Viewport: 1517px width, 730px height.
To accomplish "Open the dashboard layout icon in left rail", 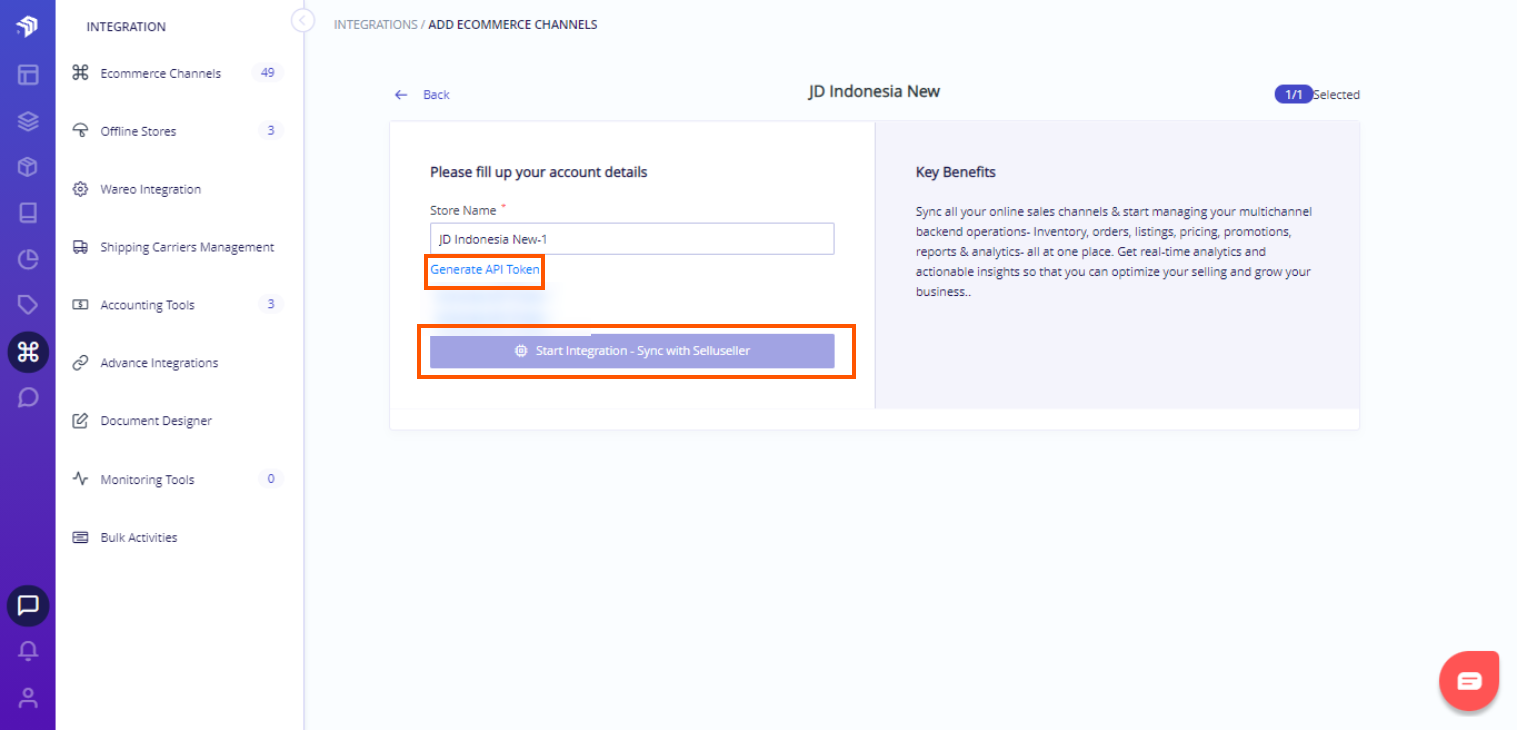I will tap(27, 74).
